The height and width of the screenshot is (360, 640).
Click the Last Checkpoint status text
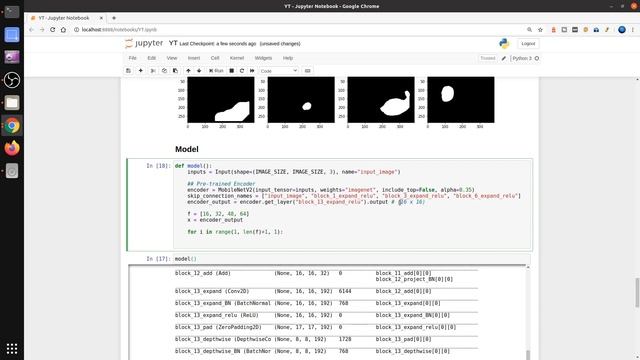coord(218,44)
